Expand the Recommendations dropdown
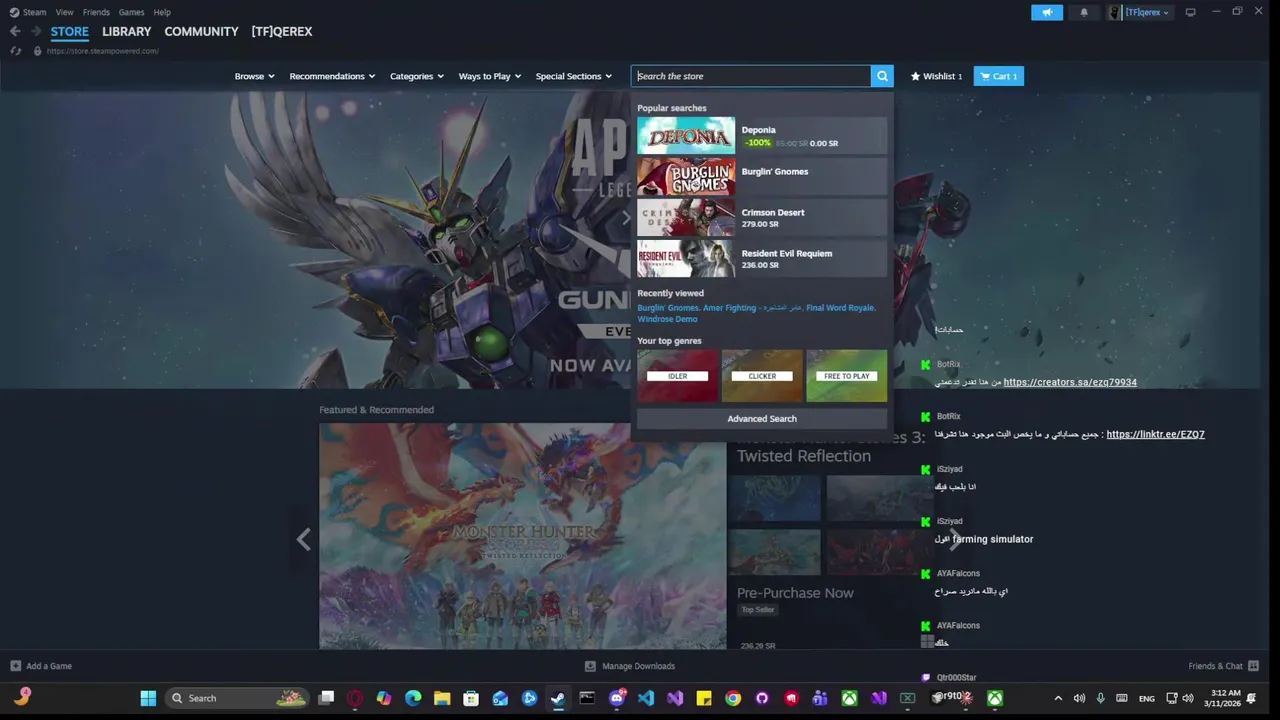 click(x=332, y=76)
